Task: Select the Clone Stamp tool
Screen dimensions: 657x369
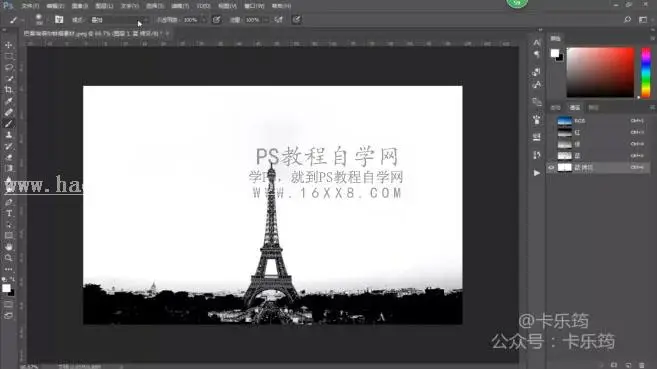Action: click(8, 135)
